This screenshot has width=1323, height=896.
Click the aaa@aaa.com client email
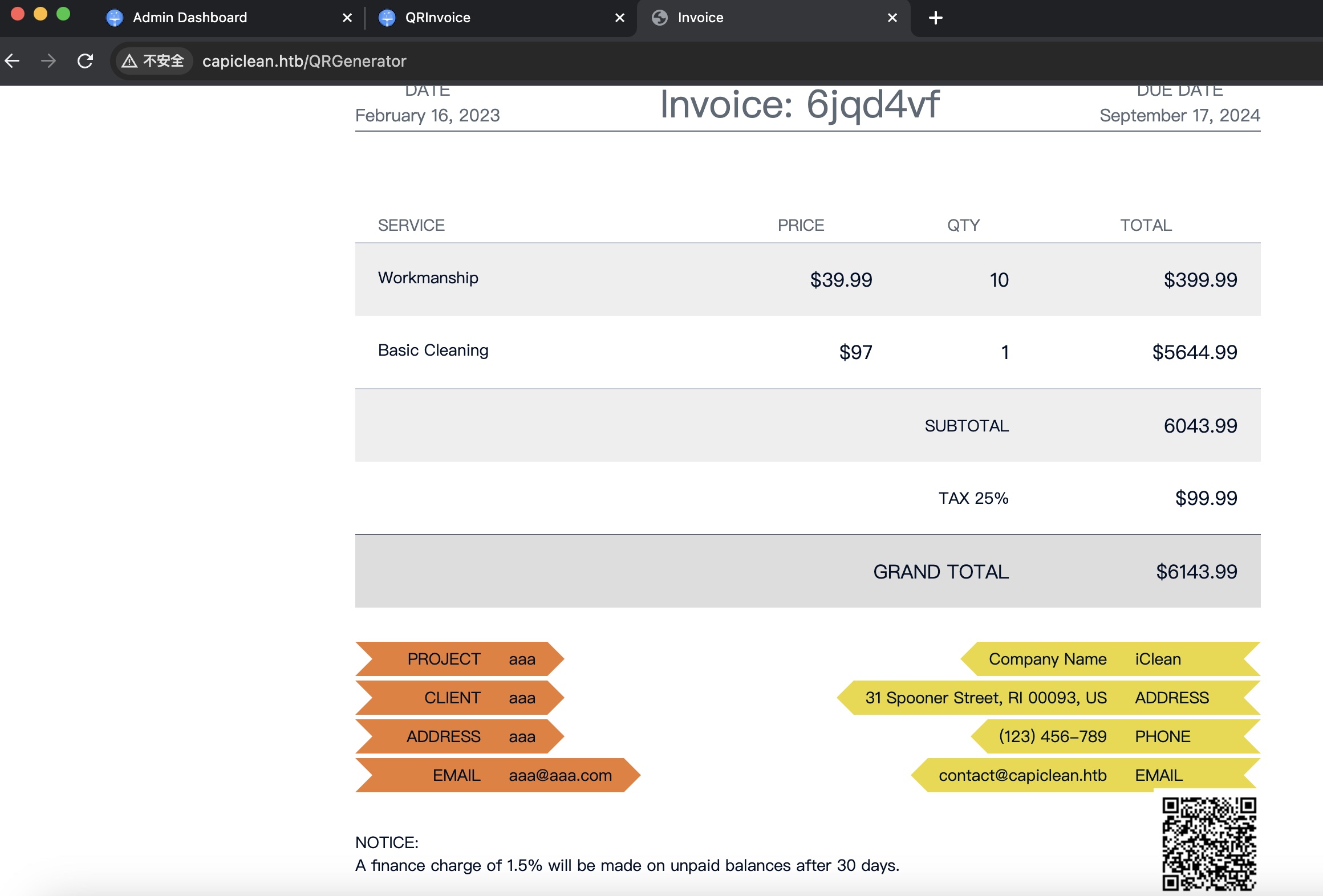tap(560, 775)
